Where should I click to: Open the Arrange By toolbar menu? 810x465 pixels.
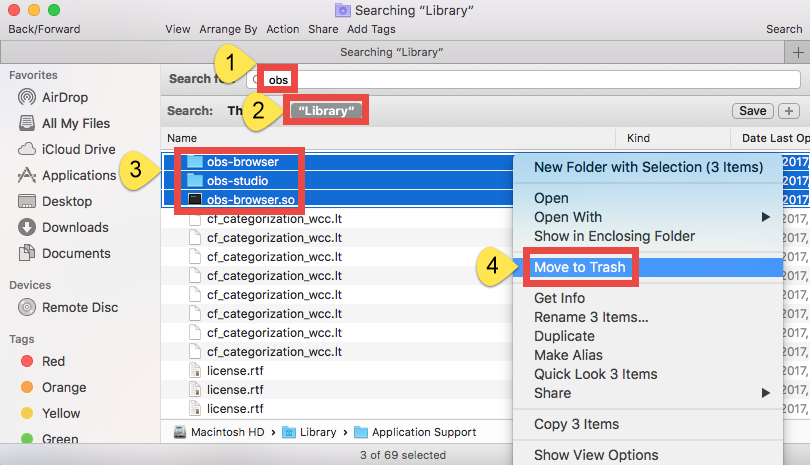pyautogui.click(x=228, y=29)
